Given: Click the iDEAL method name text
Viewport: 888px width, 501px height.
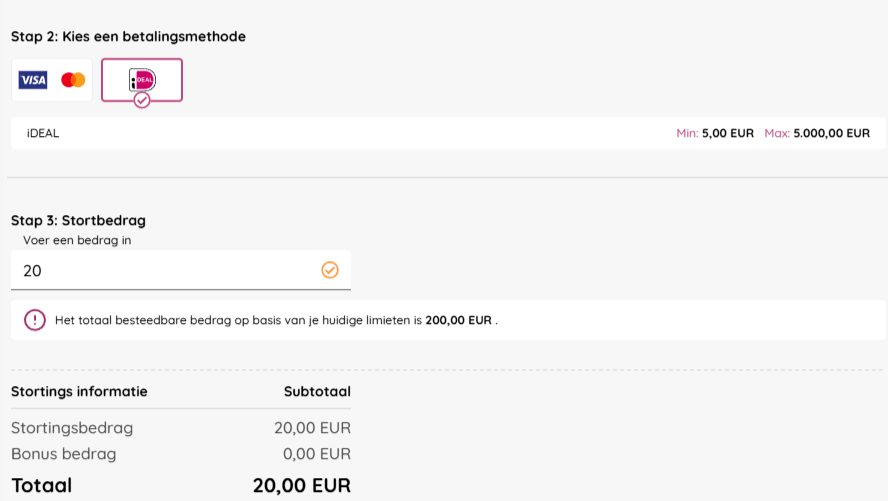Looking at the screenshot, I should pos(43,133).
